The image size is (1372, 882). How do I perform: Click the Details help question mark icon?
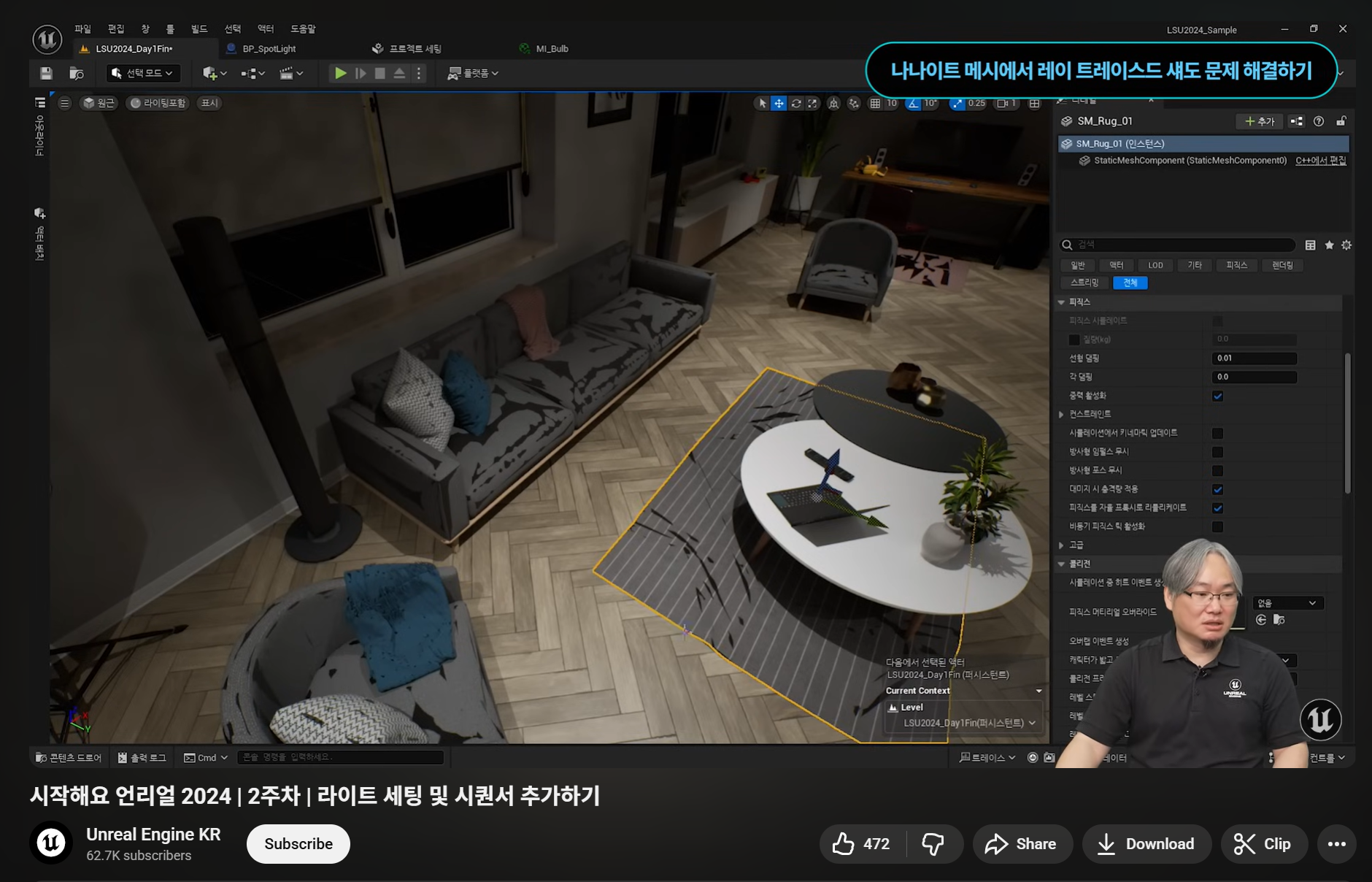point(1319,121)
